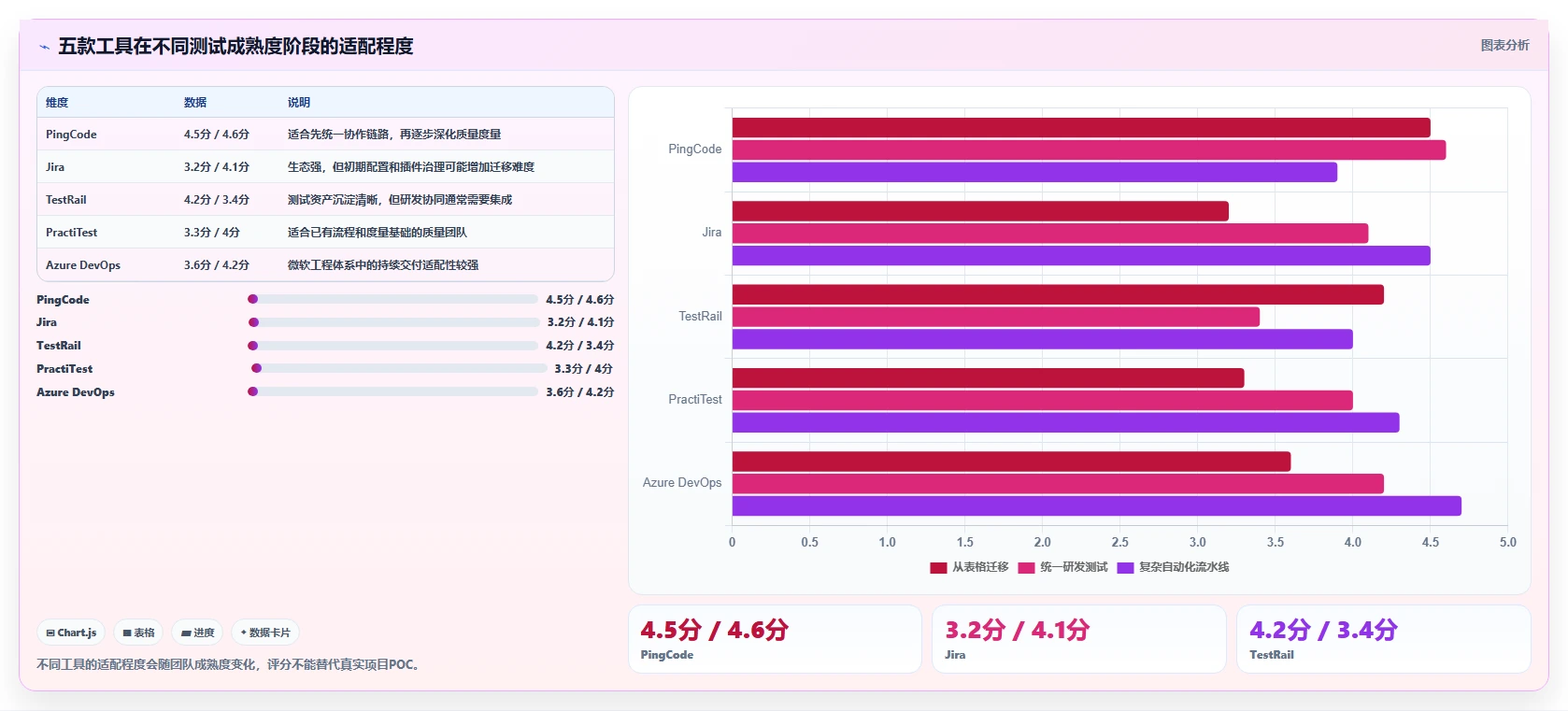This screenshot has height=711, width=1568.
Task: Click the title 五款工具在不同测试成熟度阶段的适配程度
Action: tap(235, 47)
